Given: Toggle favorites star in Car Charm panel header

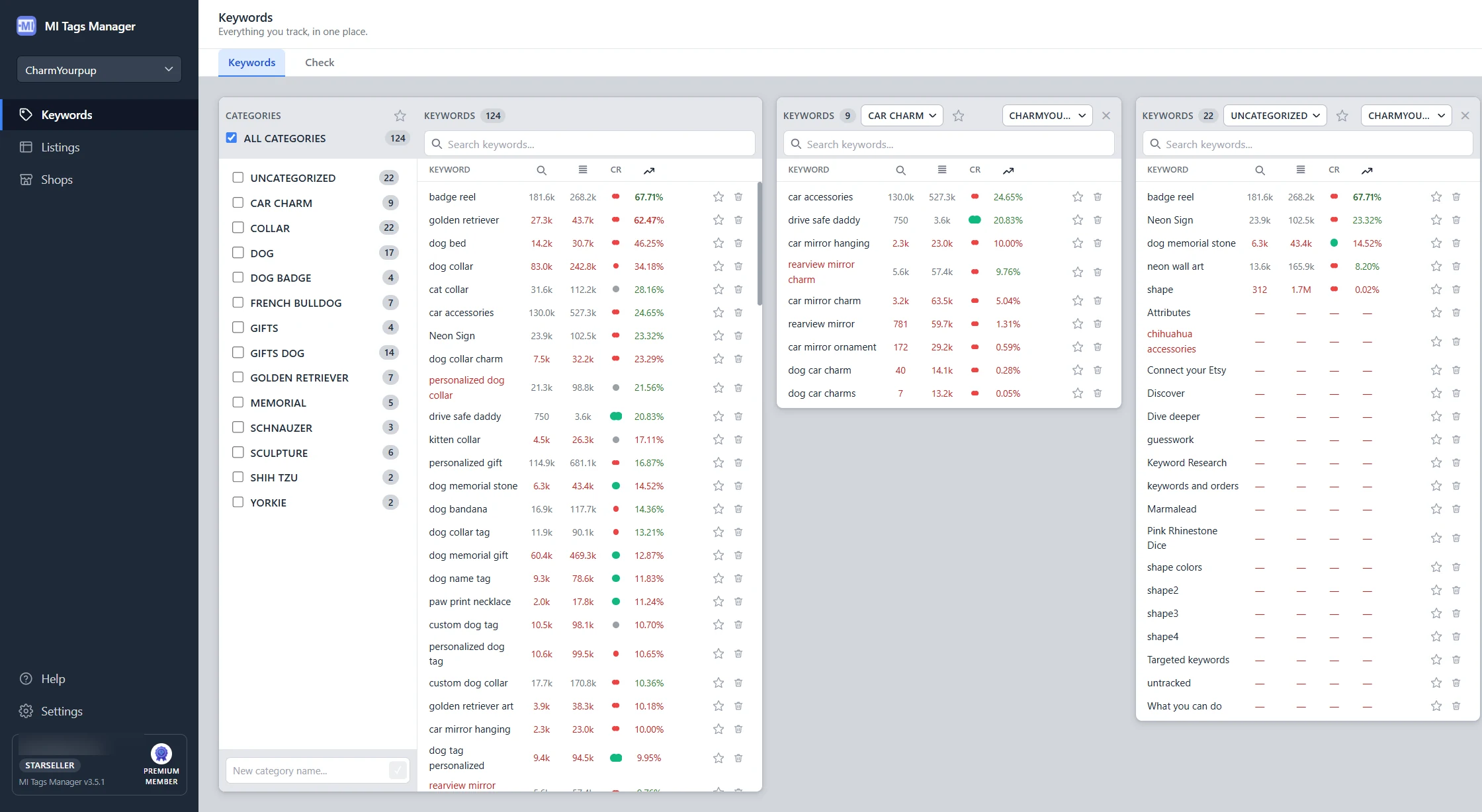Looking at the screenshot, I should [x=959, y=116].
